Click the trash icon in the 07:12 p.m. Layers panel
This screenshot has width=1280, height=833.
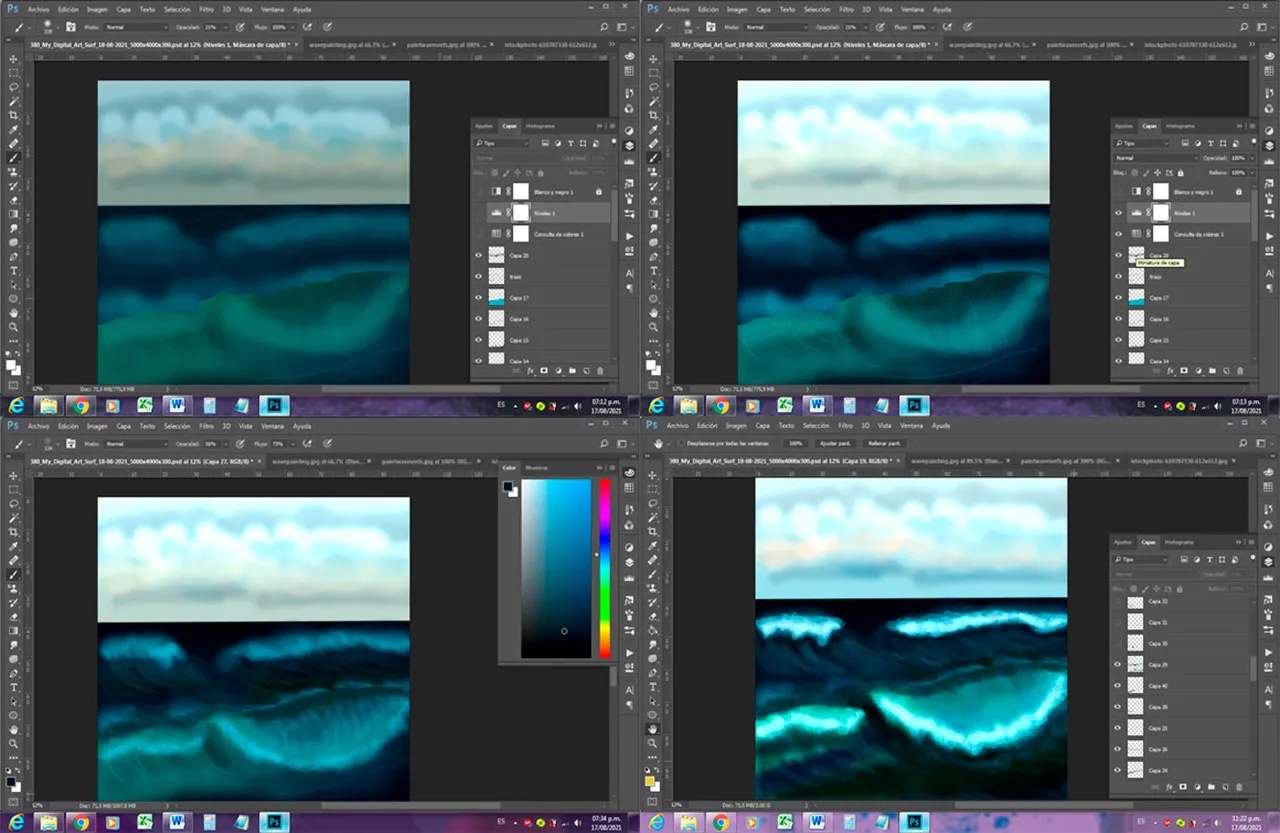coord(600,370)
